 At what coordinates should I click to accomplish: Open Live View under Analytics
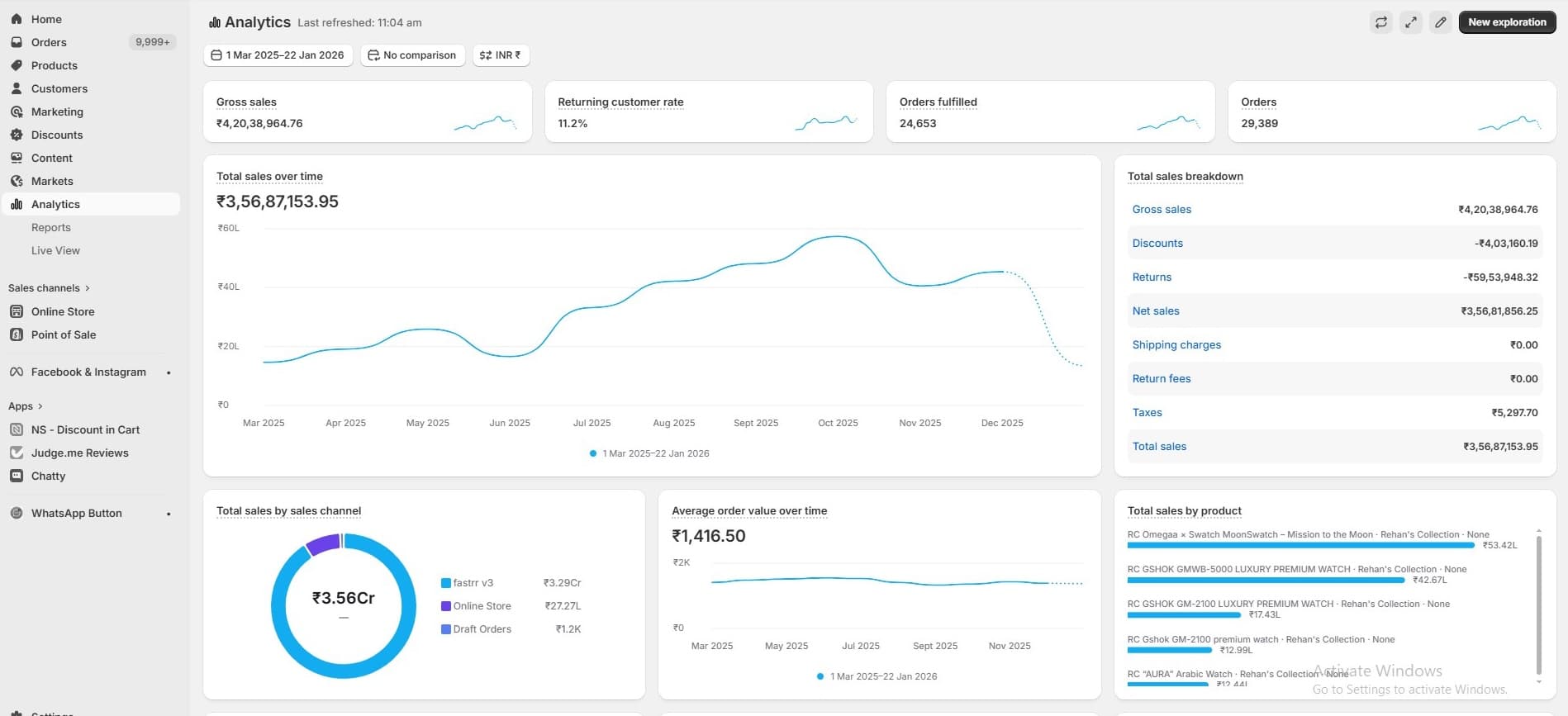tap(55, 250)
